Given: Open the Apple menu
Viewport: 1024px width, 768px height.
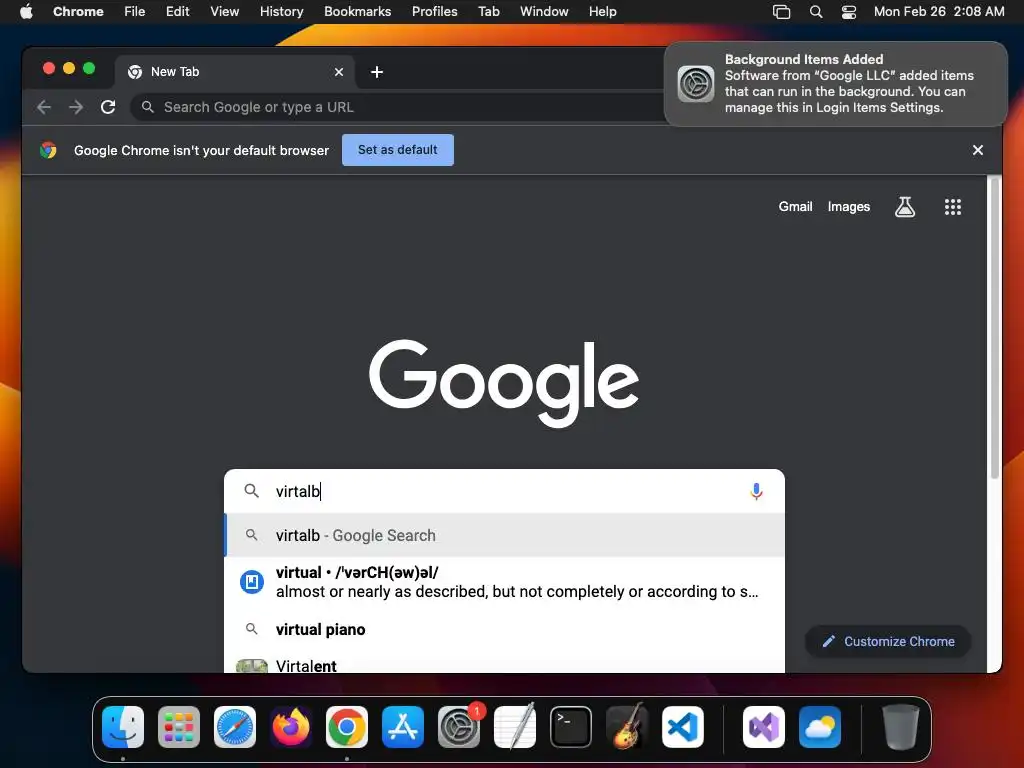Looking at the screenshot, I should [x=26, y=12].
